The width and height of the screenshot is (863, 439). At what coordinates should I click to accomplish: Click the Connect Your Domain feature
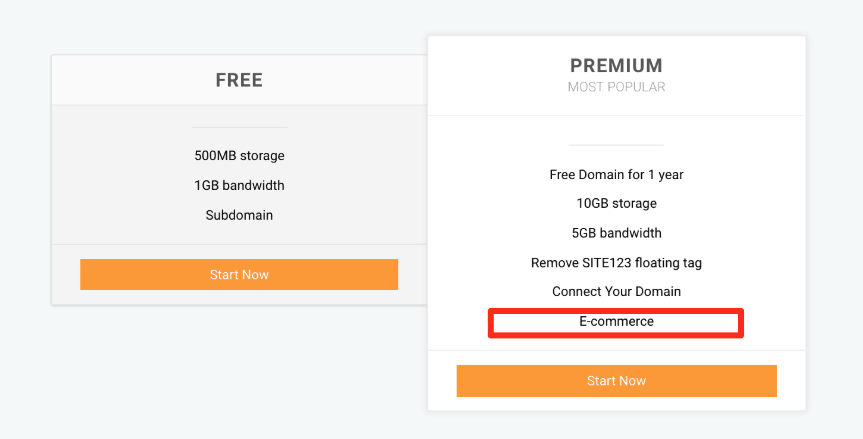coord(616,292)
